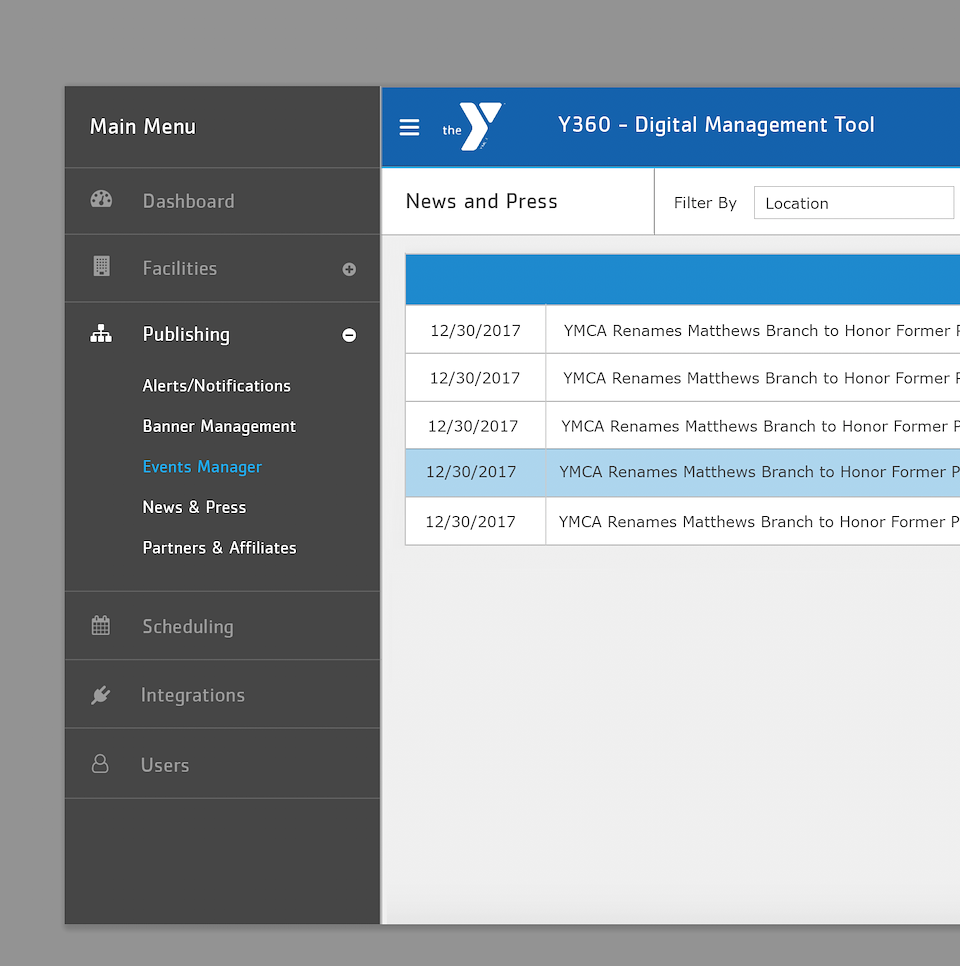This screenshot has width=960, height=966.
Task: Click the Integrations plug icon
Action: coord(100,695)
